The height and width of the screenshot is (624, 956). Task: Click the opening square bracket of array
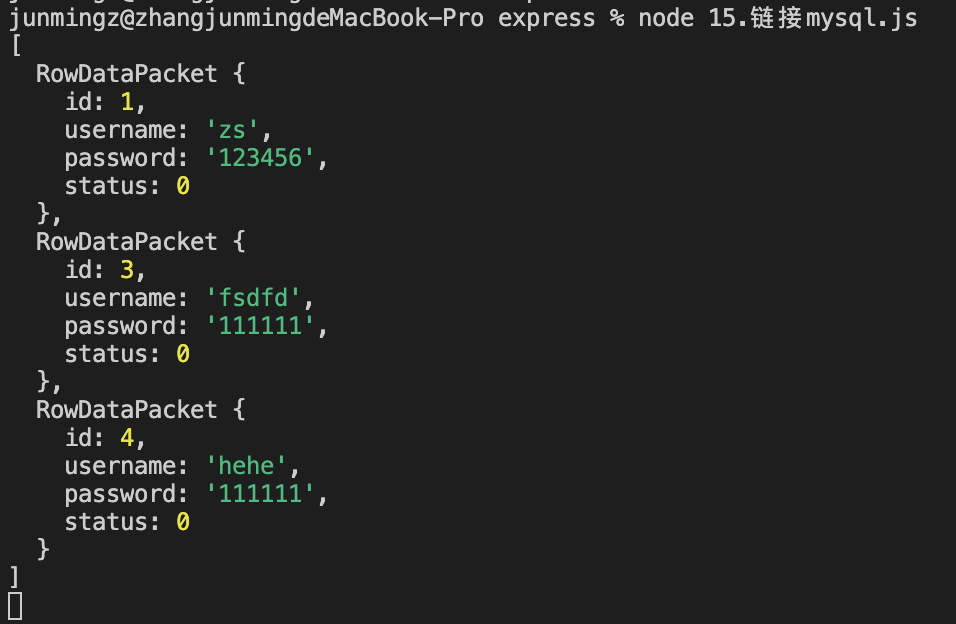pos(16,46)
